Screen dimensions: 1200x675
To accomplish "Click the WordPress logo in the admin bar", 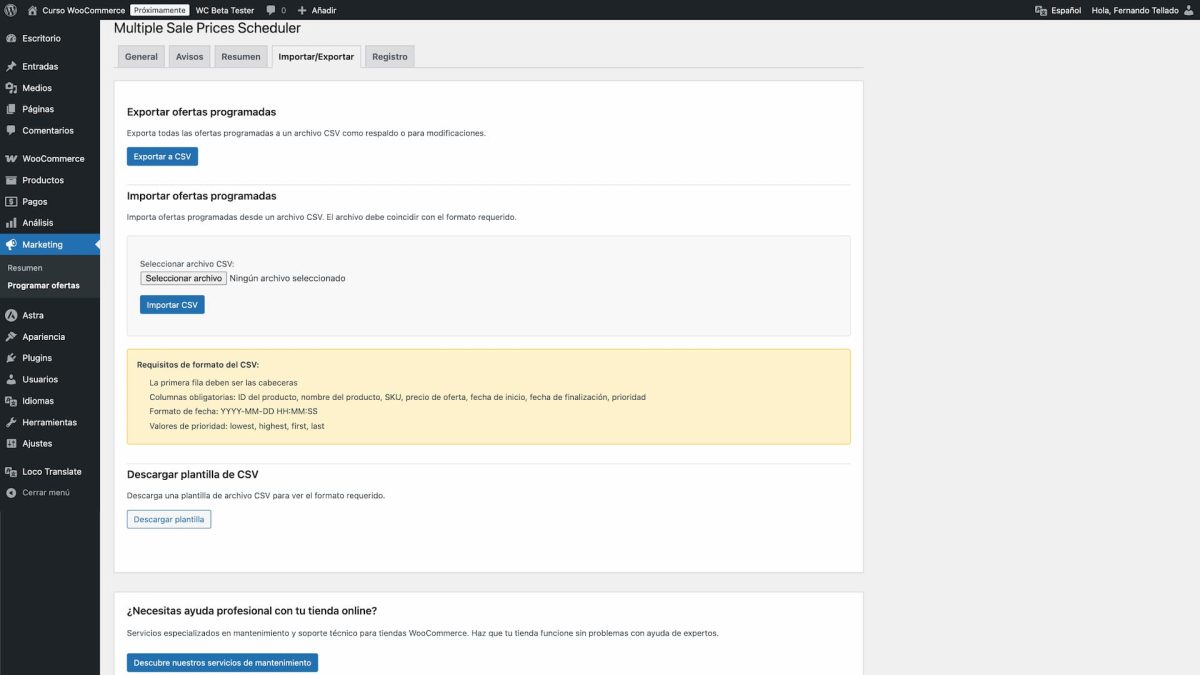I will click(x=10, y=9).
